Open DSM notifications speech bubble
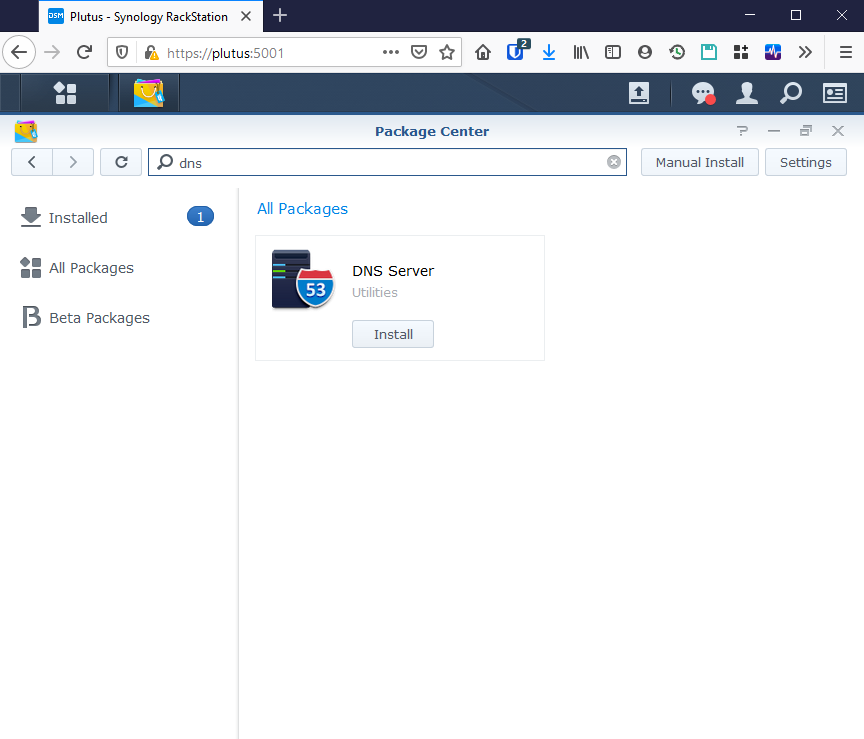This screenshot has width=864, height=739. 703,93
